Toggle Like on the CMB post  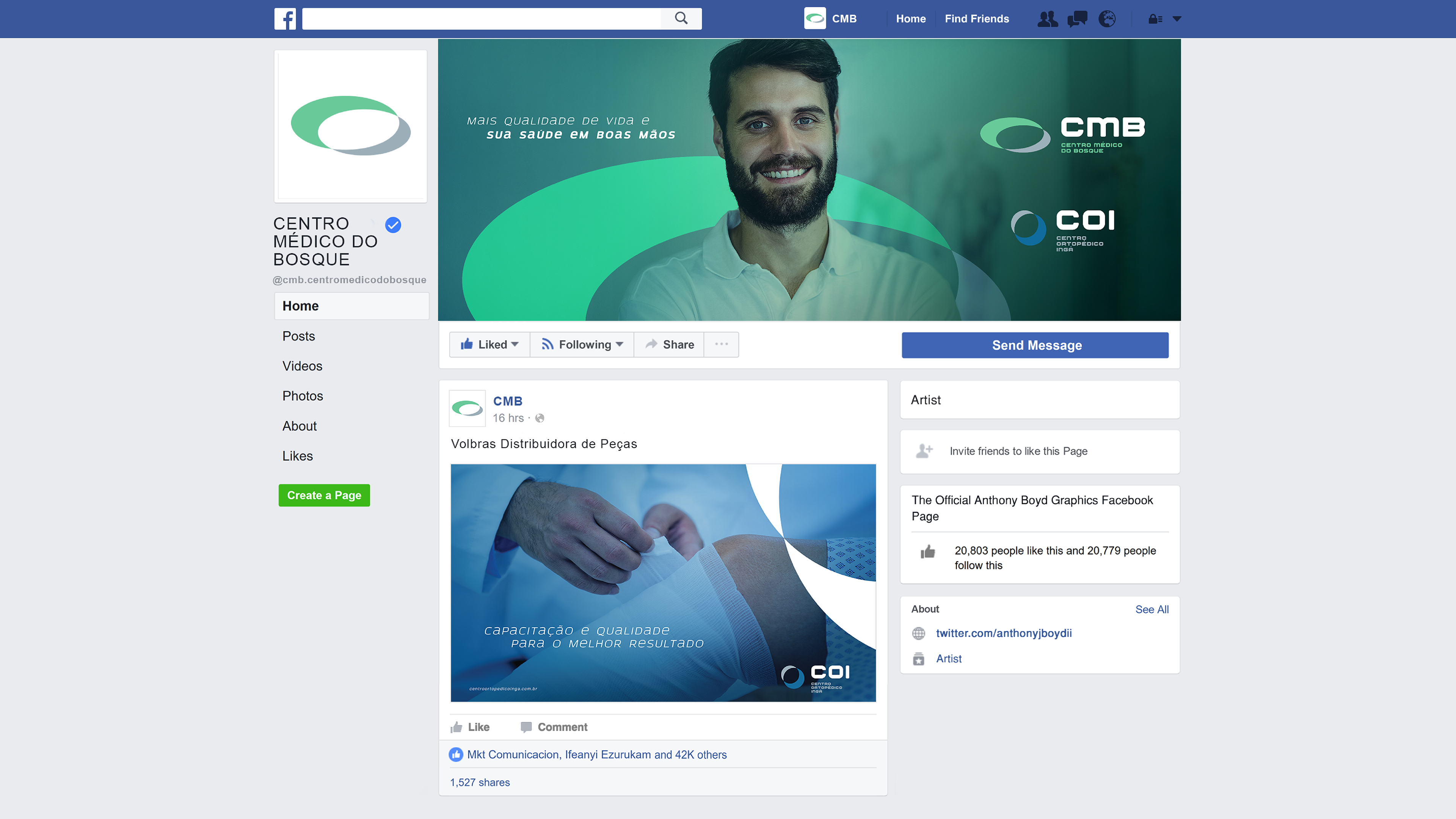(470, 727)
